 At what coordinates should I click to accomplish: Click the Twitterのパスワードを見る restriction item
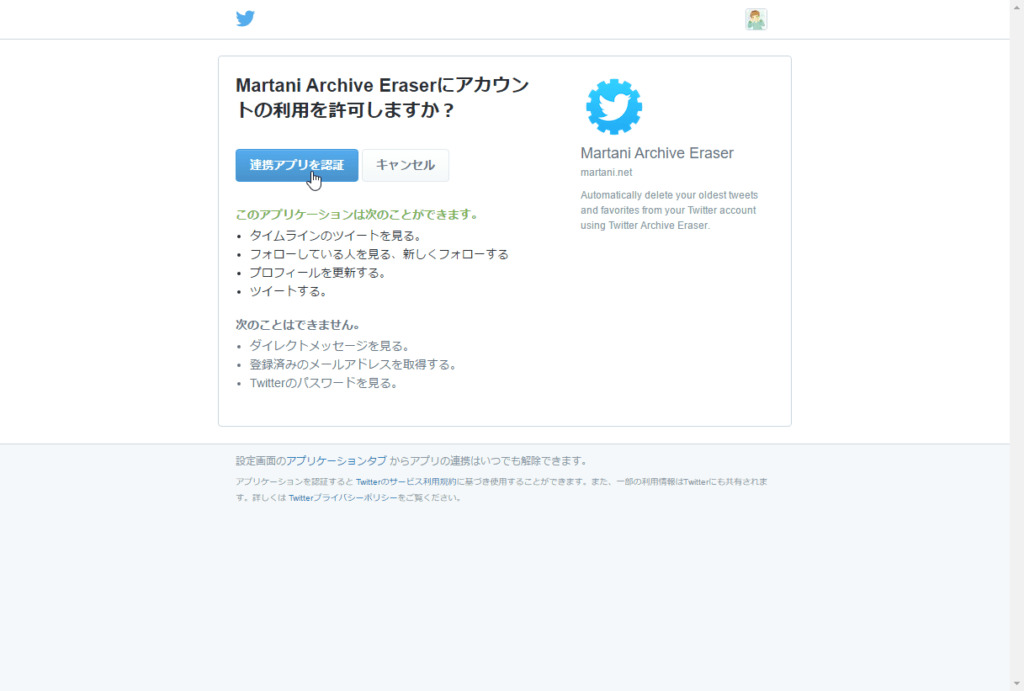(x=324, y=383)
